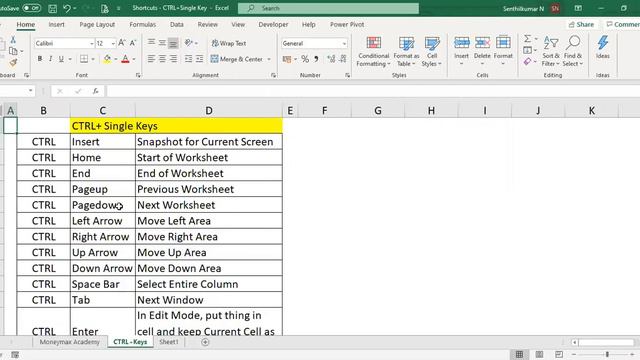Screen dimensions: 640x360
Task: Select cell containing Snapshot for Current Screen
Action: tap(209, 142)
